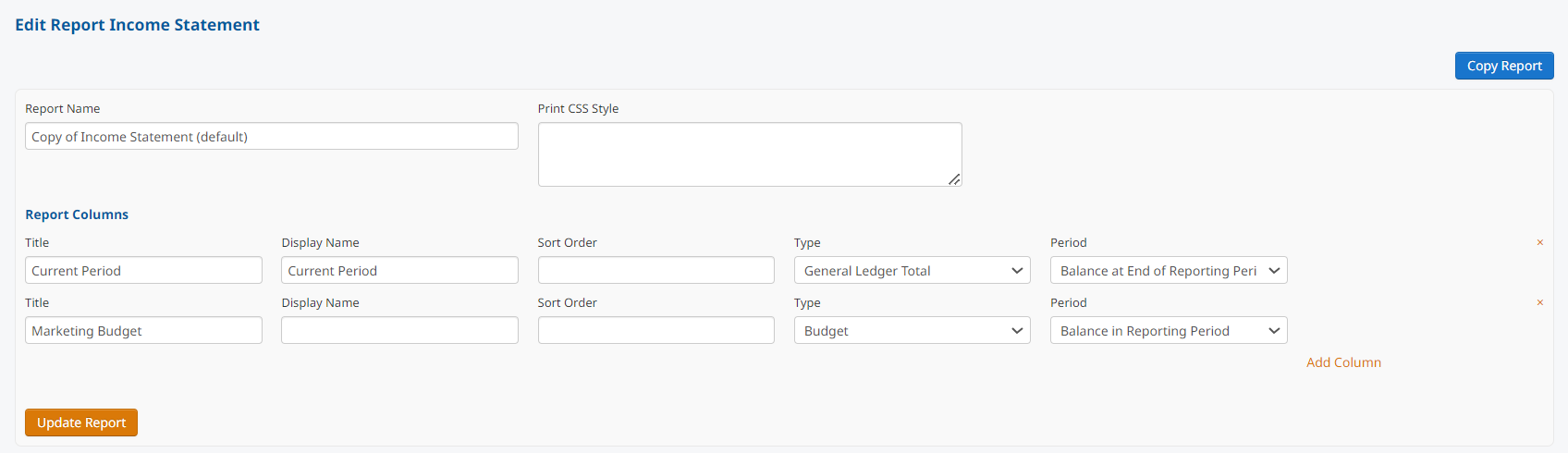Image resolution: width=1568 pixels, height=453 pixels.
Task: Select the Current Period title field
Action: [x=143, y=270]
